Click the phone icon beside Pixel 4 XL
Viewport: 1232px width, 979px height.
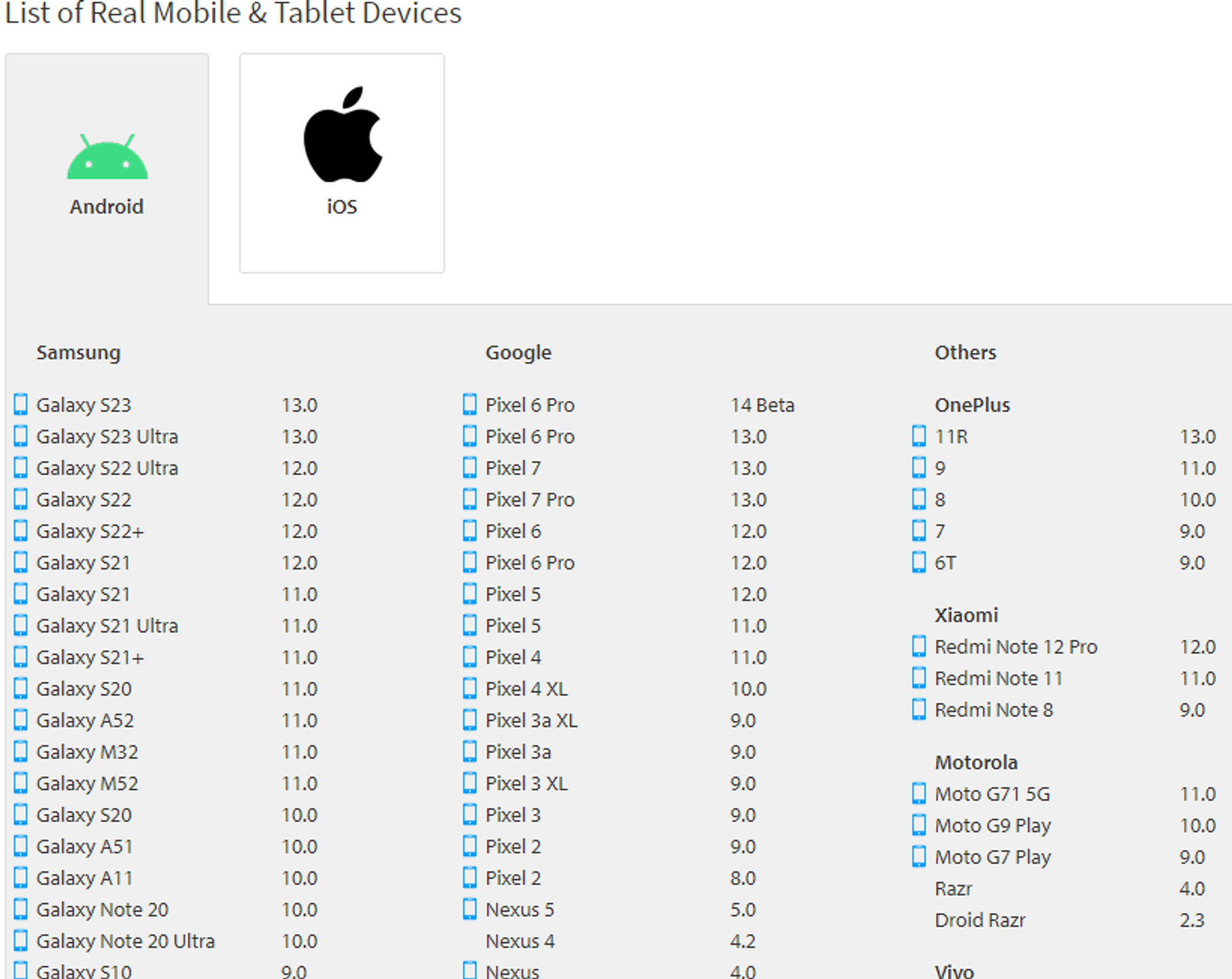point(469,688)
